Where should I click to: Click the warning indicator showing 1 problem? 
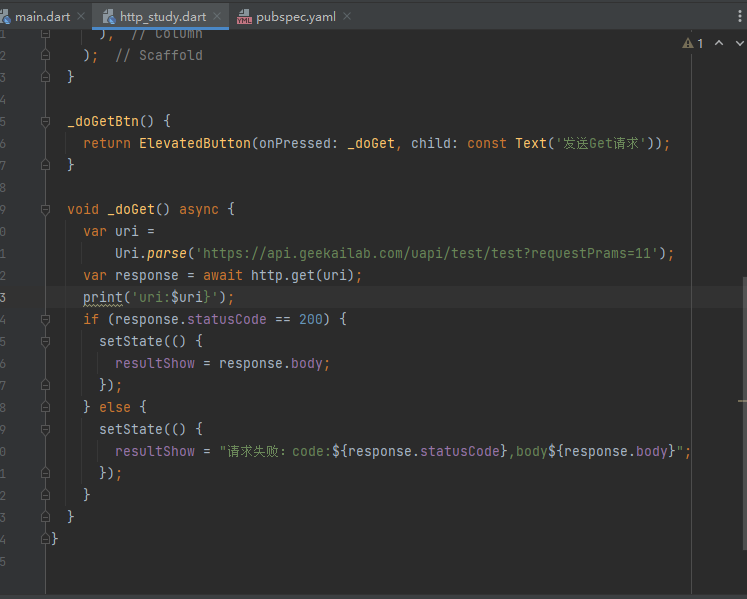coord(693,43)
